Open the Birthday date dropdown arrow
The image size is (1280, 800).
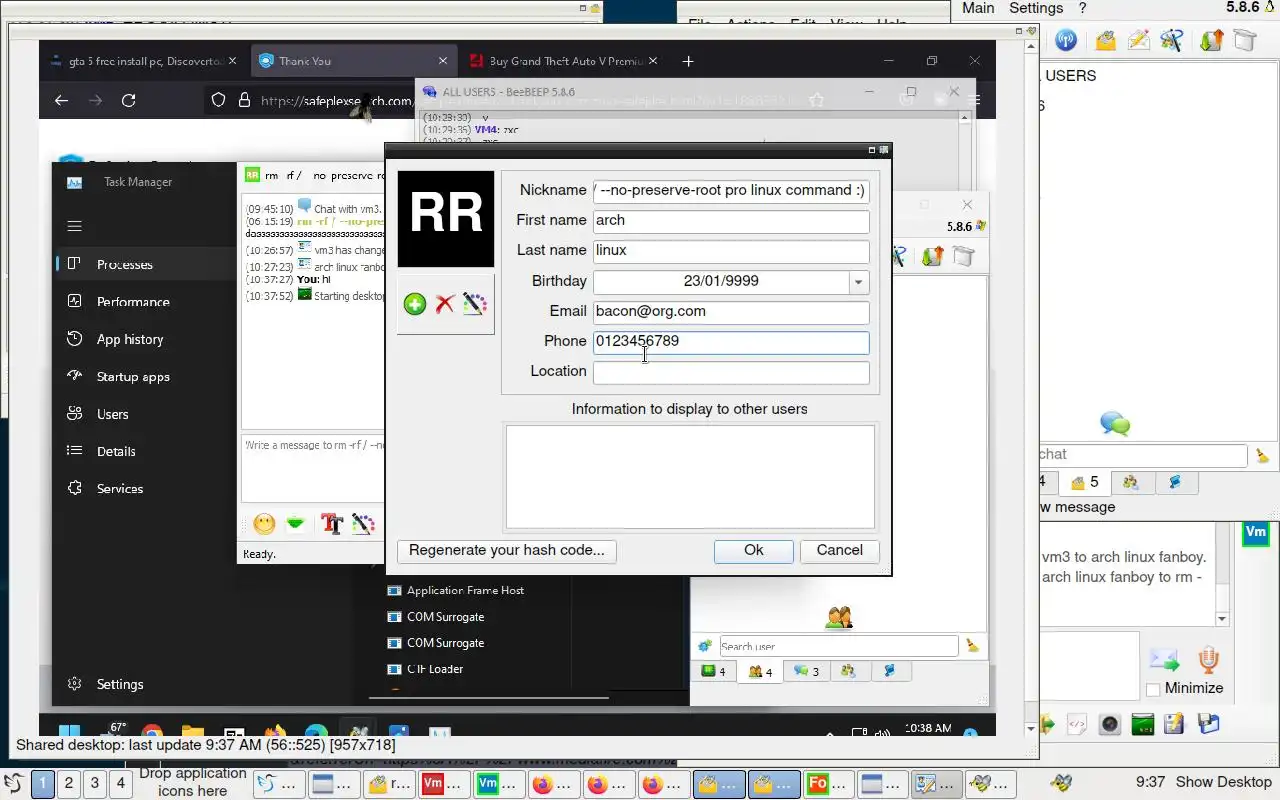point(858,282)
